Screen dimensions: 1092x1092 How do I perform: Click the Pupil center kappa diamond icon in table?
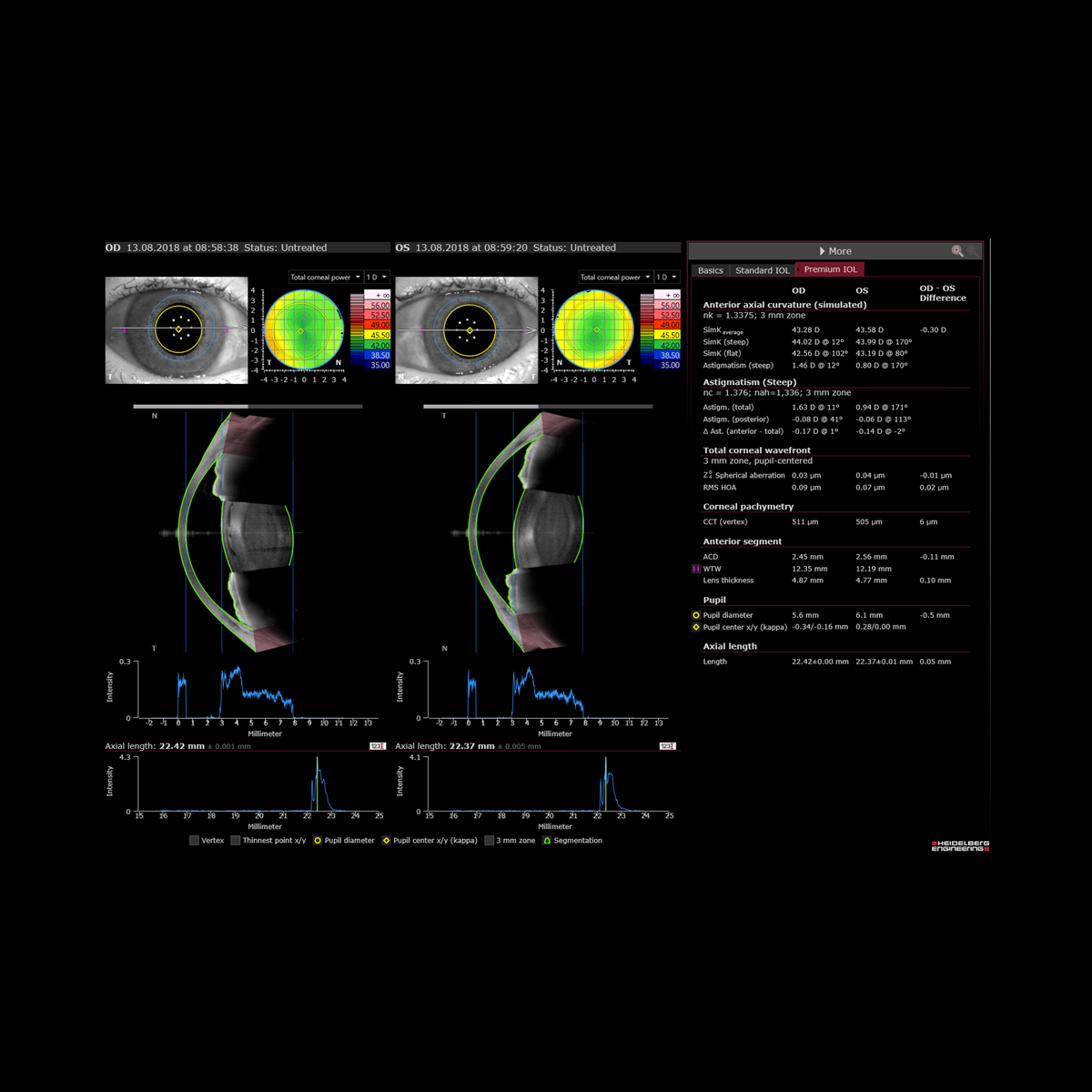pyautogui.click(x=696, y=627)
